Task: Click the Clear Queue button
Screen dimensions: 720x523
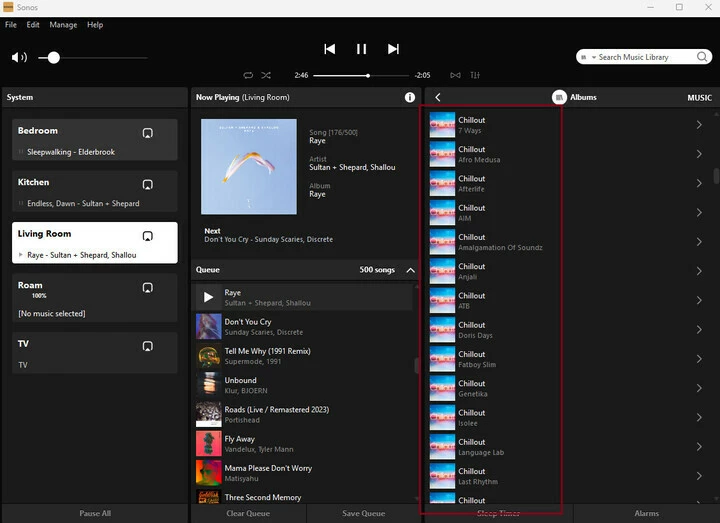Action: (249, 514)
